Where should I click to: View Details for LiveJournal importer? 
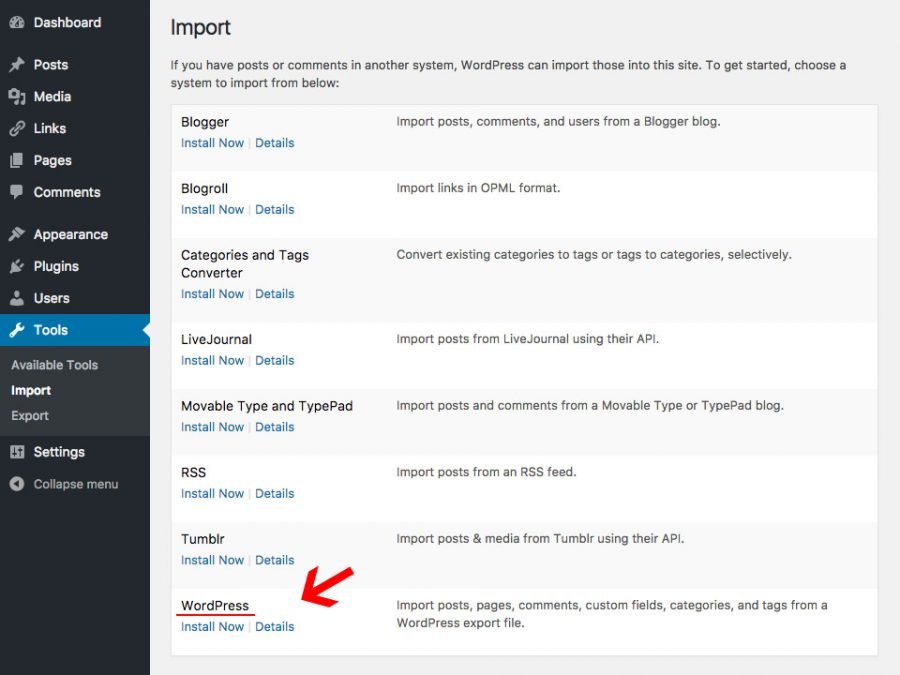click(274, 360)
